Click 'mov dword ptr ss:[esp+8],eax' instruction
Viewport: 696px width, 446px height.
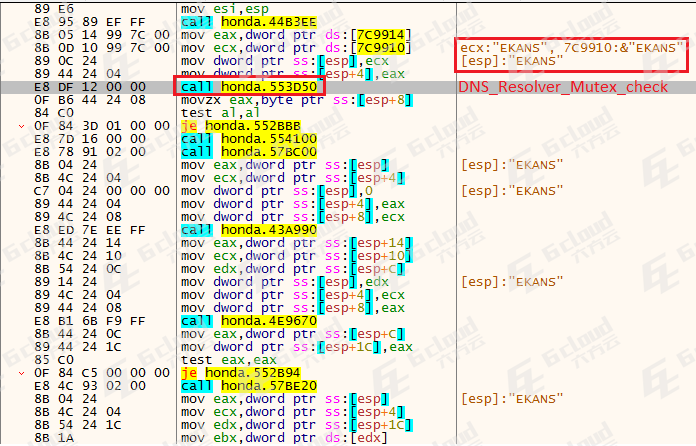(293, 308)
